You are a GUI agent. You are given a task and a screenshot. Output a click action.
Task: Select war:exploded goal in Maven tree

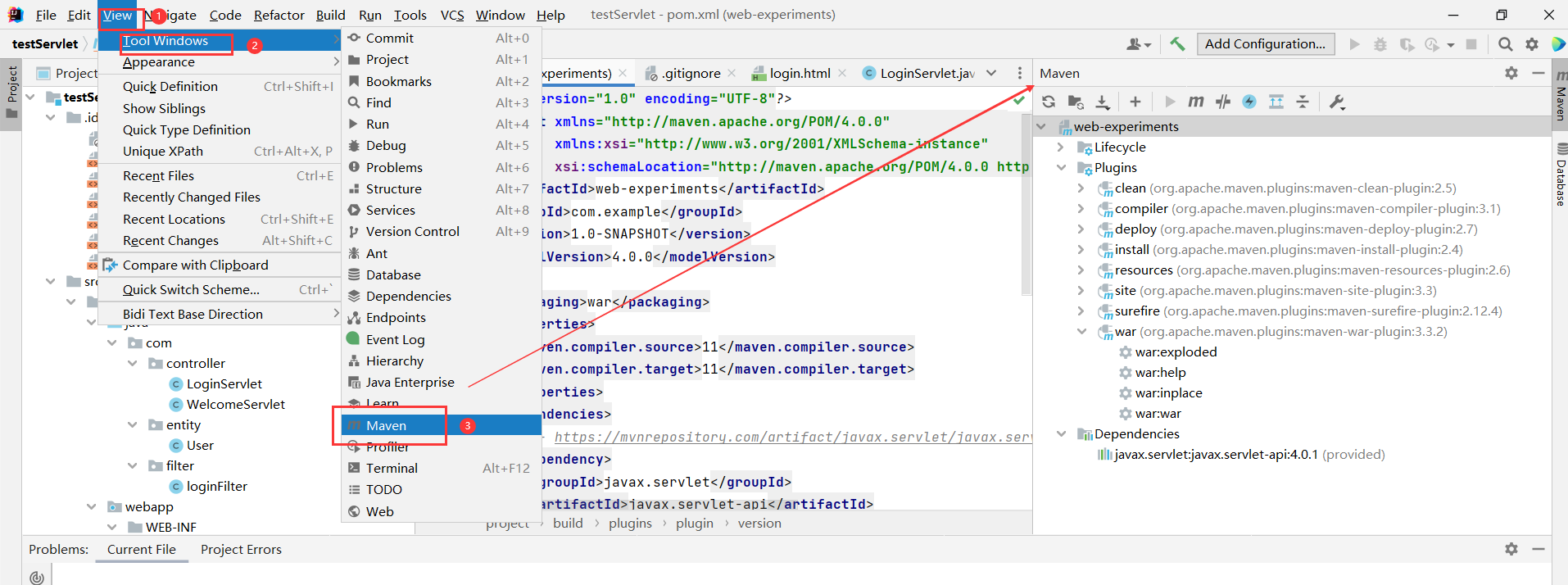click(x=1176, y=351)
